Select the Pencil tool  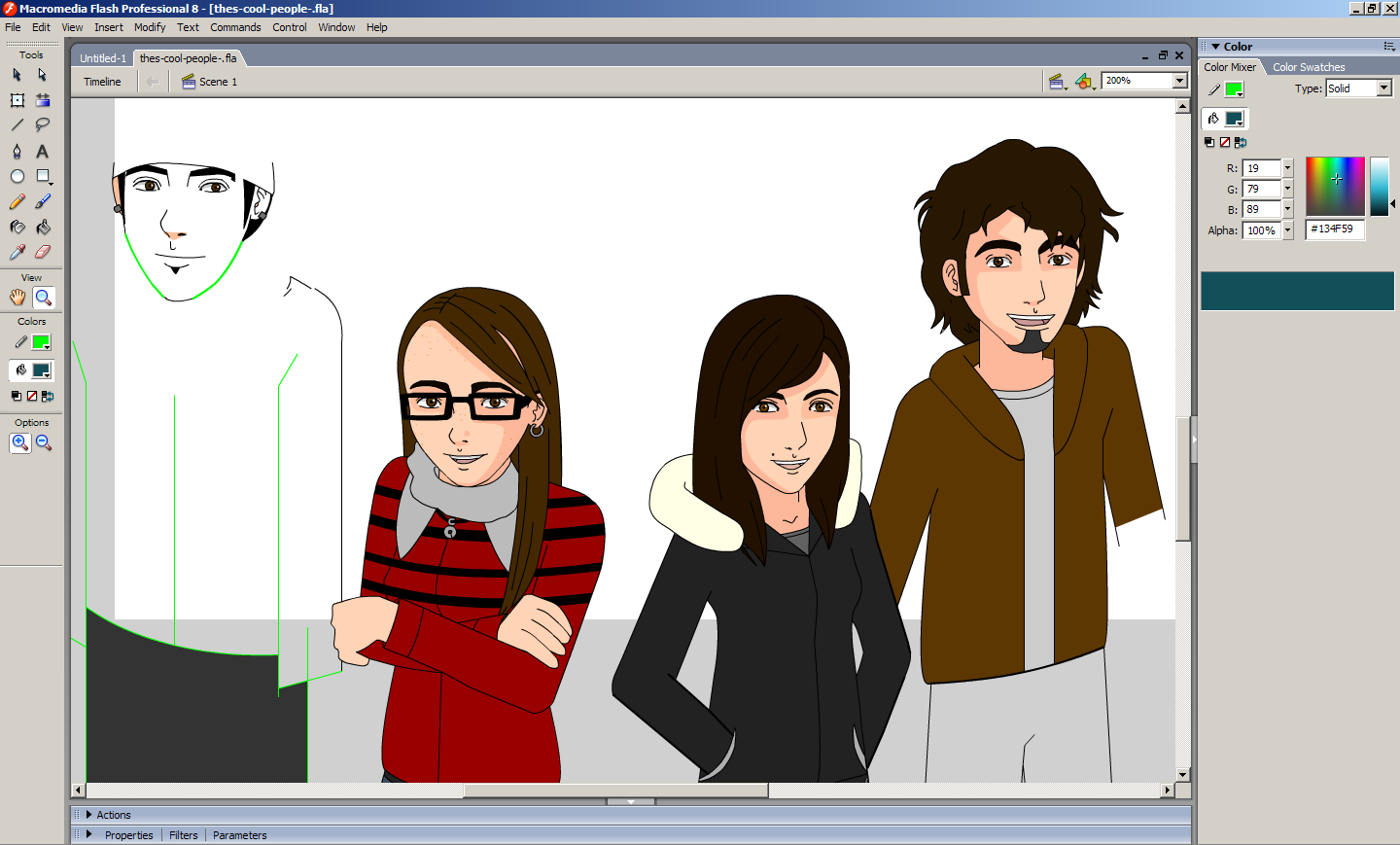click(17, 201)
